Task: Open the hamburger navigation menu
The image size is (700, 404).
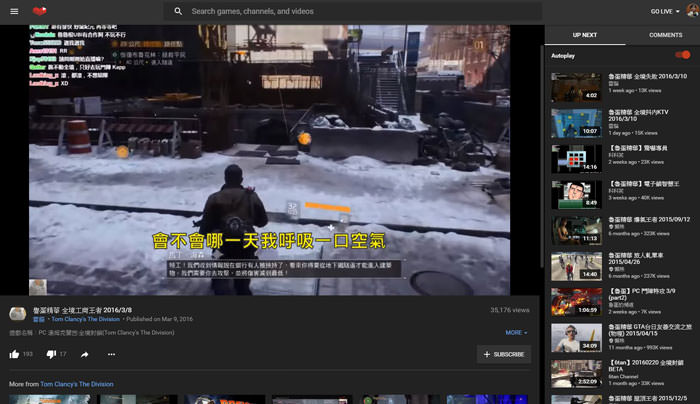Action: (14, 11)
